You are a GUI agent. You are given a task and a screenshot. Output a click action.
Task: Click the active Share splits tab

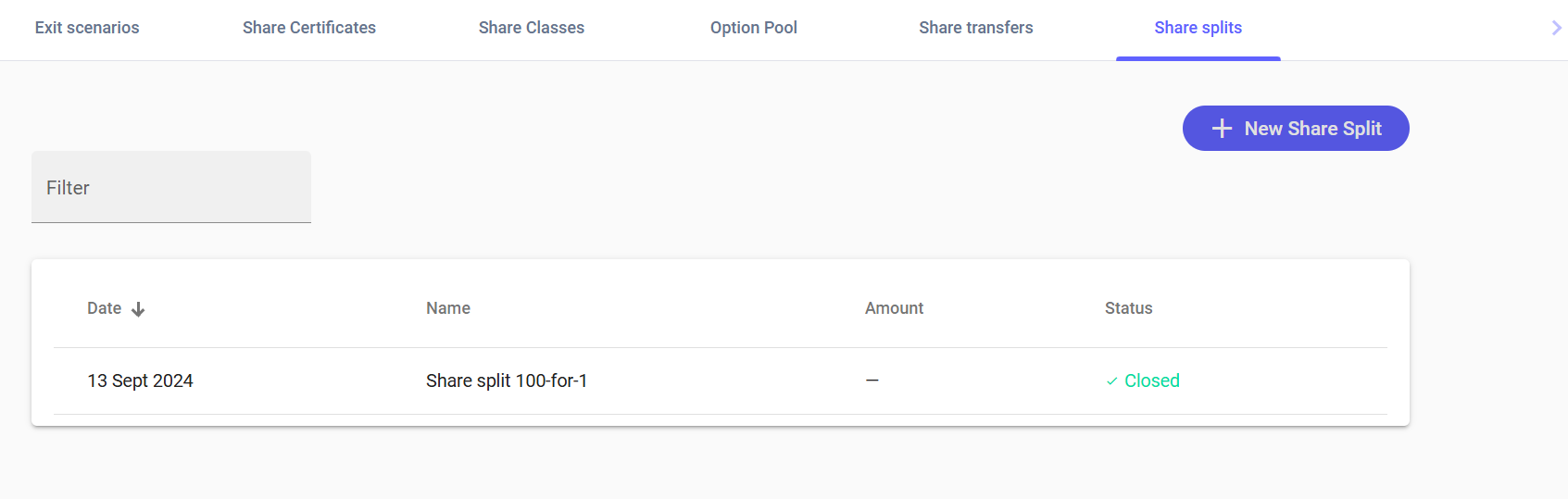pos(1198,28)
